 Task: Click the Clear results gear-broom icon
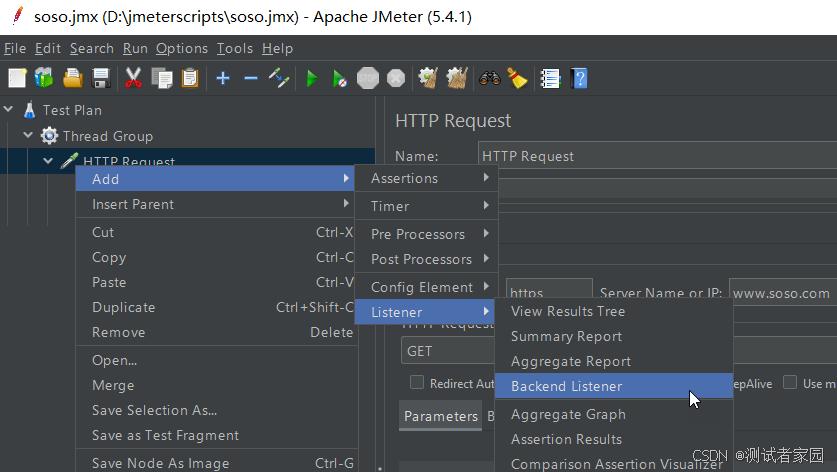pos(428,78)
